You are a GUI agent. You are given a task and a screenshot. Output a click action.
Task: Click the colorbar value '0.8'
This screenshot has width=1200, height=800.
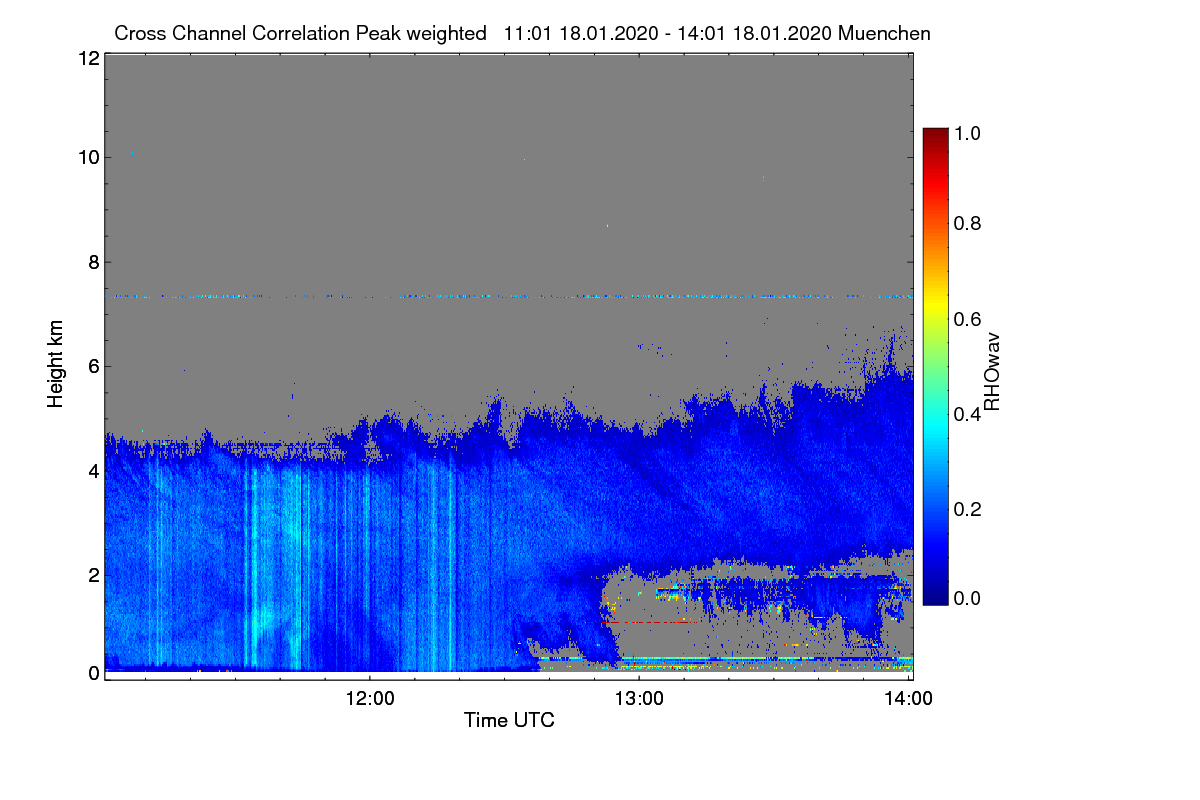[x=968, y=223]
